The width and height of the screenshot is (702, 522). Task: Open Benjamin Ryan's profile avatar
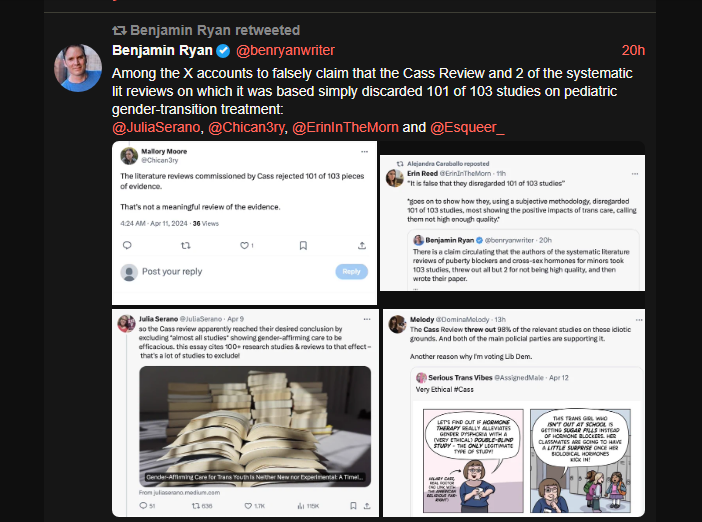(78, 68)
